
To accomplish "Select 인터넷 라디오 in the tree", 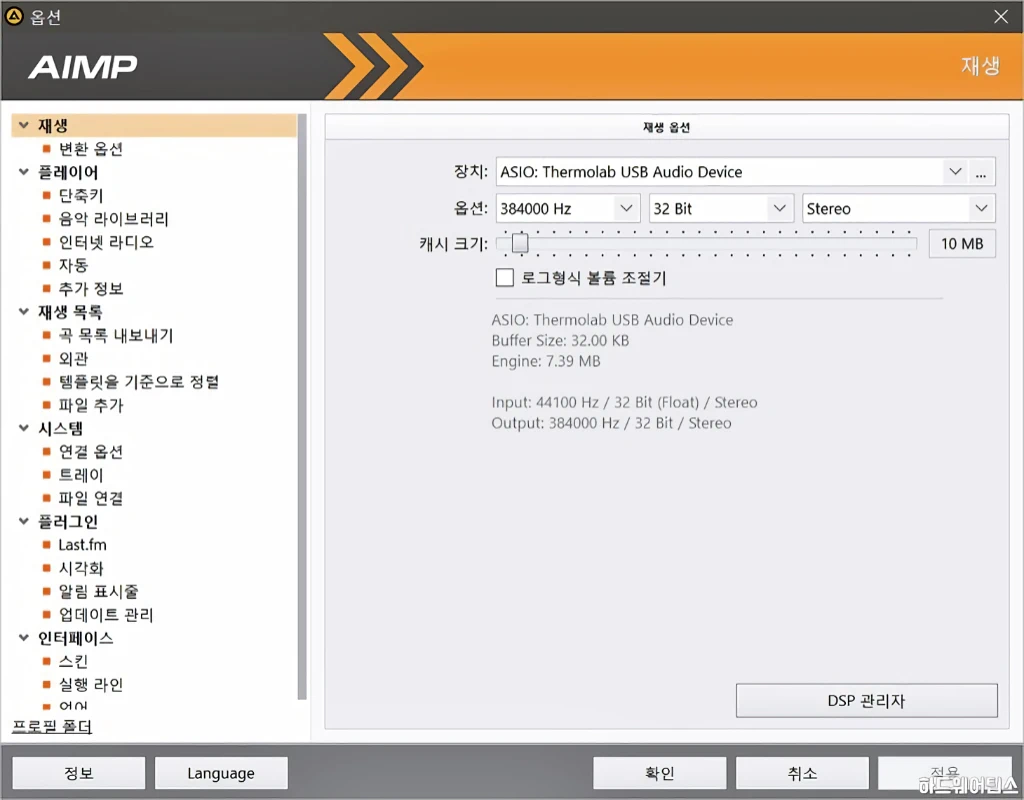I will tap(106, 242).
